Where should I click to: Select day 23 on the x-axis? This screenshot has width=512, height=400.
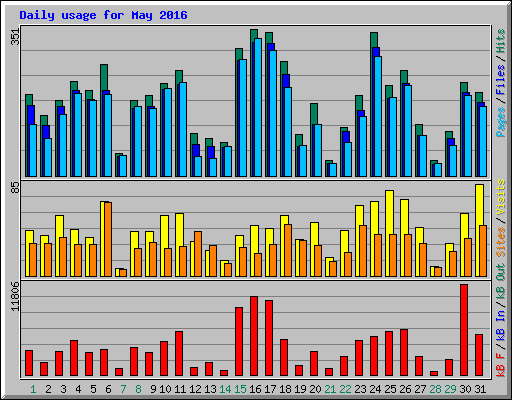click(360, 389)
